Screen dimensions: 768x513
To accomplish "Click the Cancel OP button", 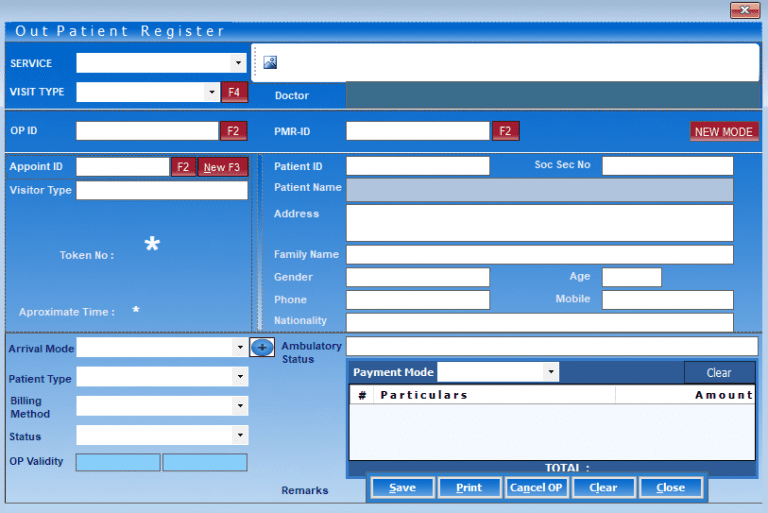I will pos(536,487).
